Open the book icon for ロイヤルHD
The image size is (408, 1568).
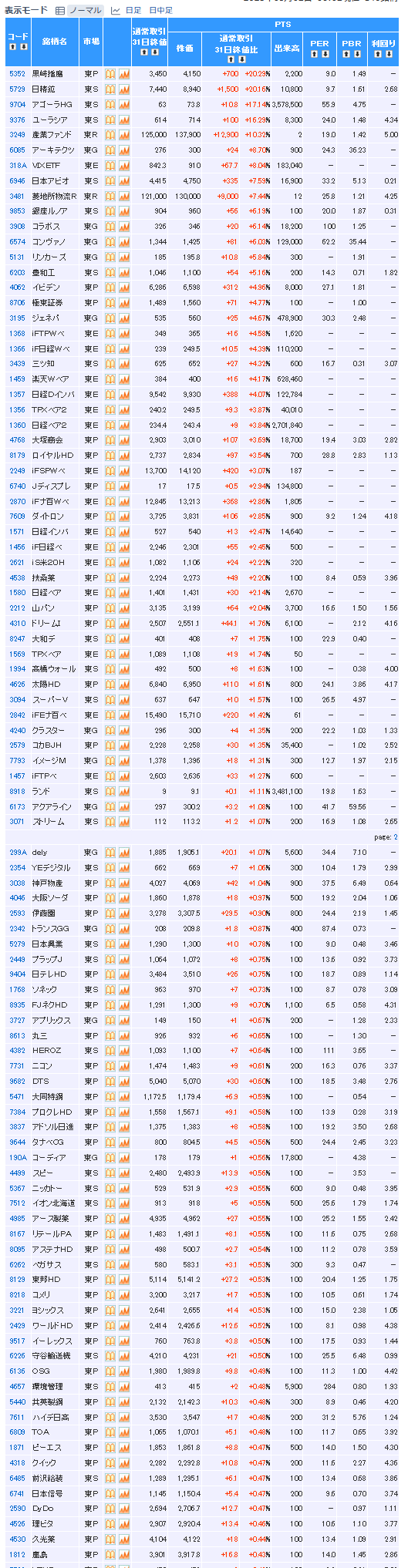[110, 456]
